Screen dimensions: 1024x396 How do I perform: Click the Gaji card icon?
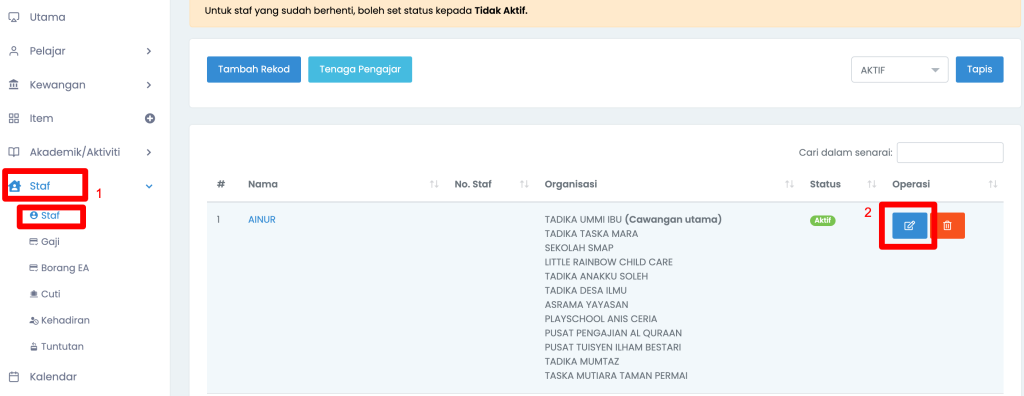tap(34, 242)
